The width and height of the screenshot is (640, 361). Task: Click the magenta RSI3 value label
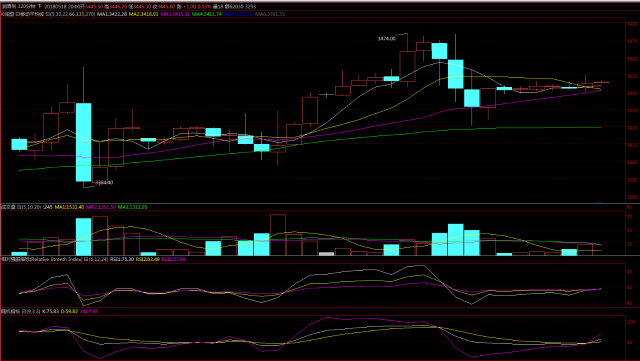173,259
